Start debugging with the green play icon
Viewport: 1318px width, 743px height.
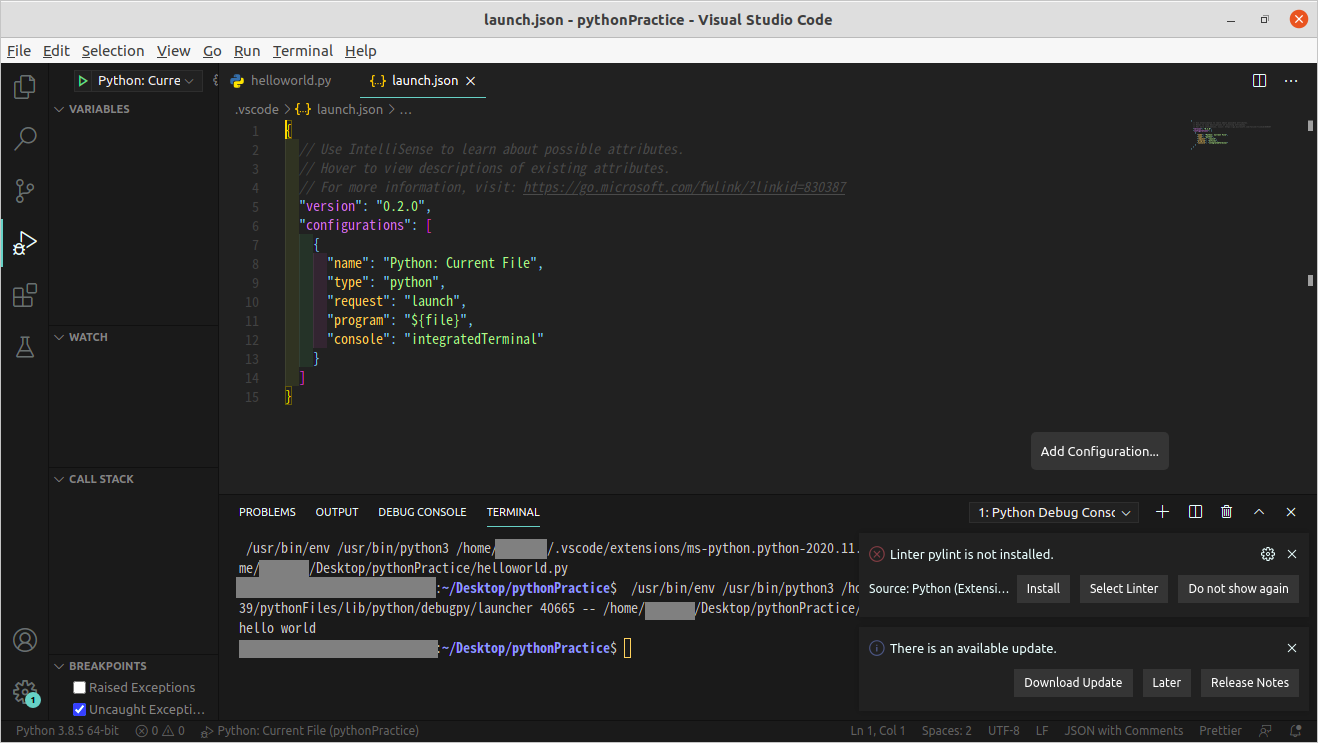tap(84, 81)
